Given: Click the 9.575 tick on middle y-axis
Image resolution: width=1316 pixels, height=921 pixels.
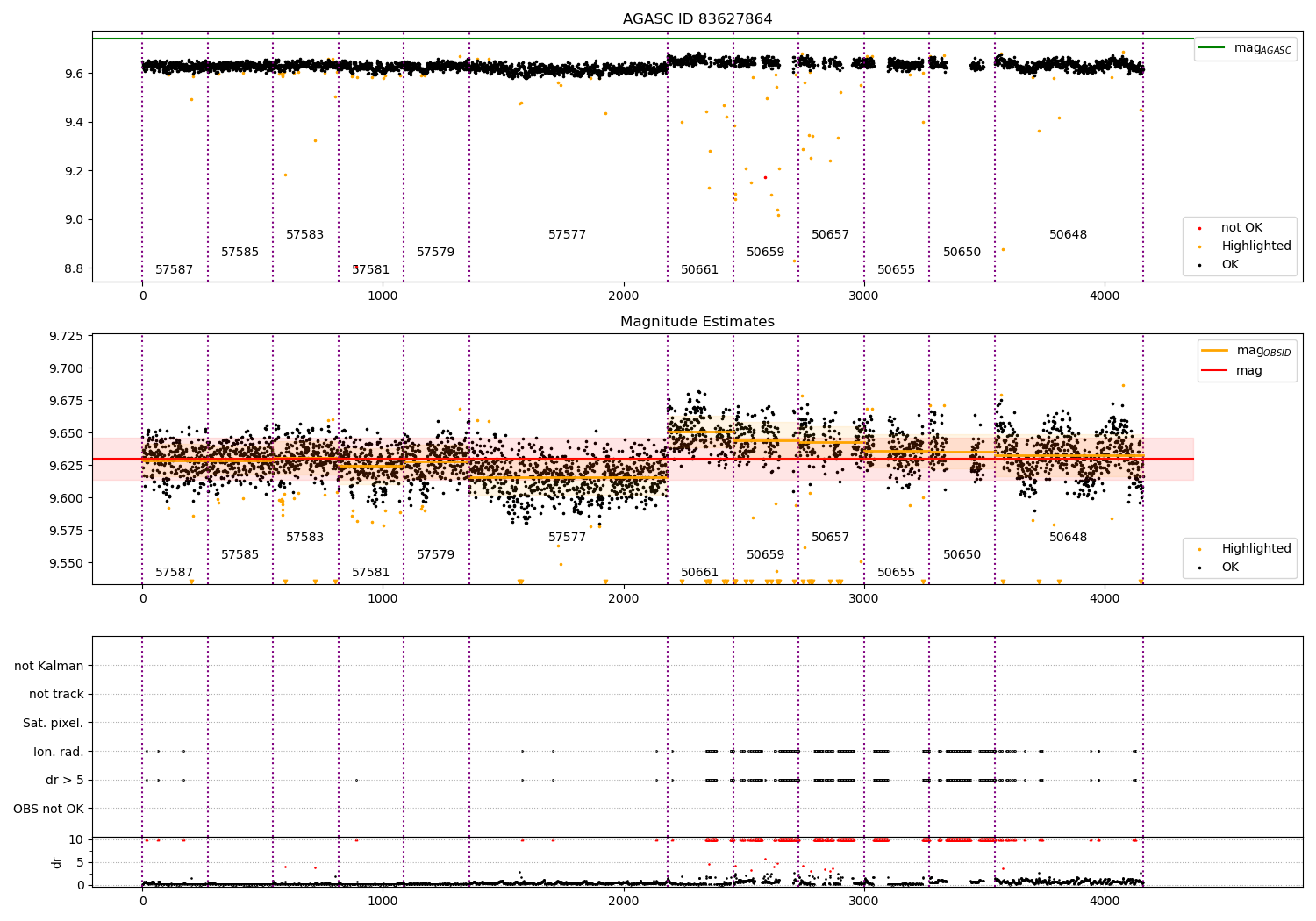Looking at the screenshot, I should click(67, 531).
